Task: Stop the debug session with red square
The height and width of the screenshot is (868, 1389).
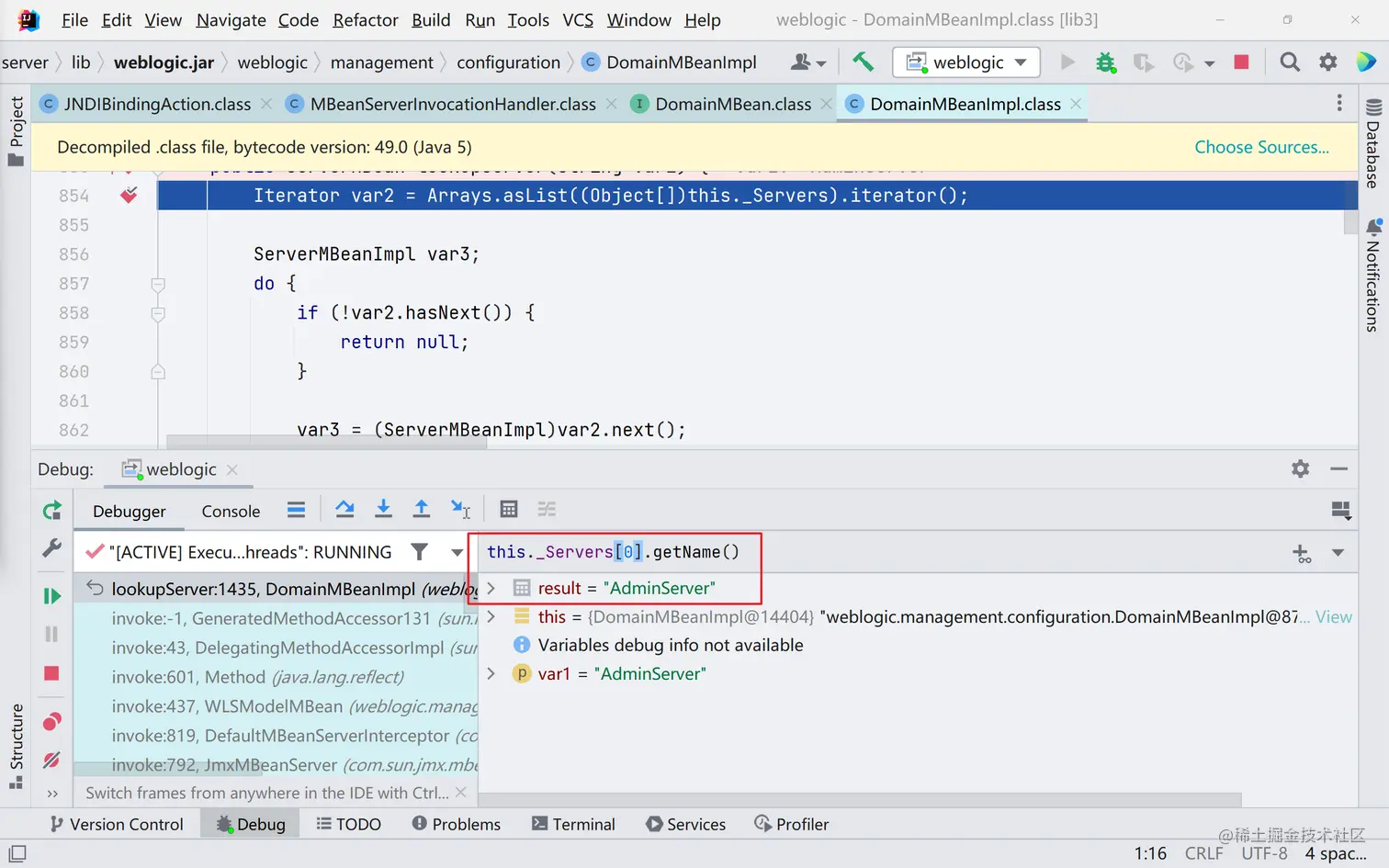Action: click(x=51, y=673)
